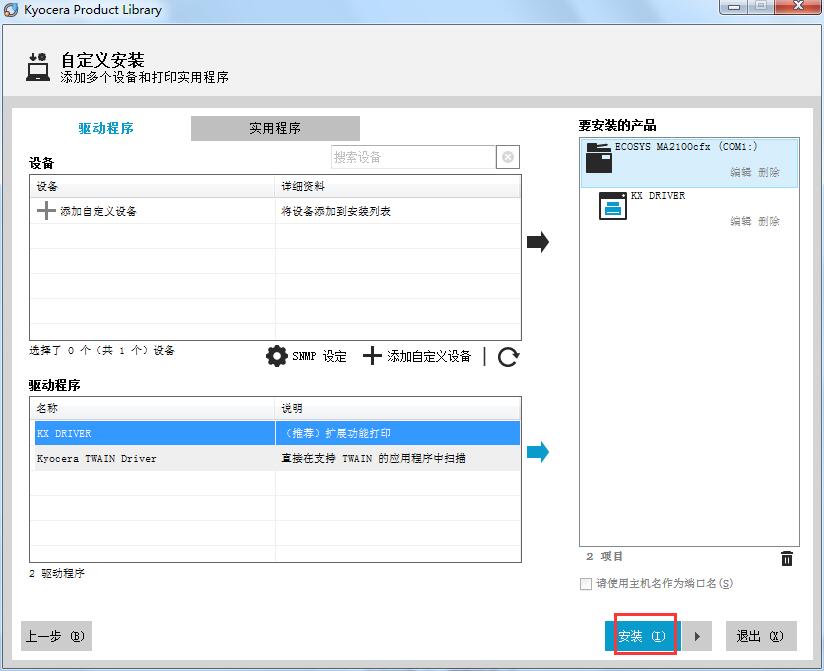Click the plus icon in 添加自定义设备 row
This screenshot has height=671, width=824.
pyautogui.click(x=46, y=211)
